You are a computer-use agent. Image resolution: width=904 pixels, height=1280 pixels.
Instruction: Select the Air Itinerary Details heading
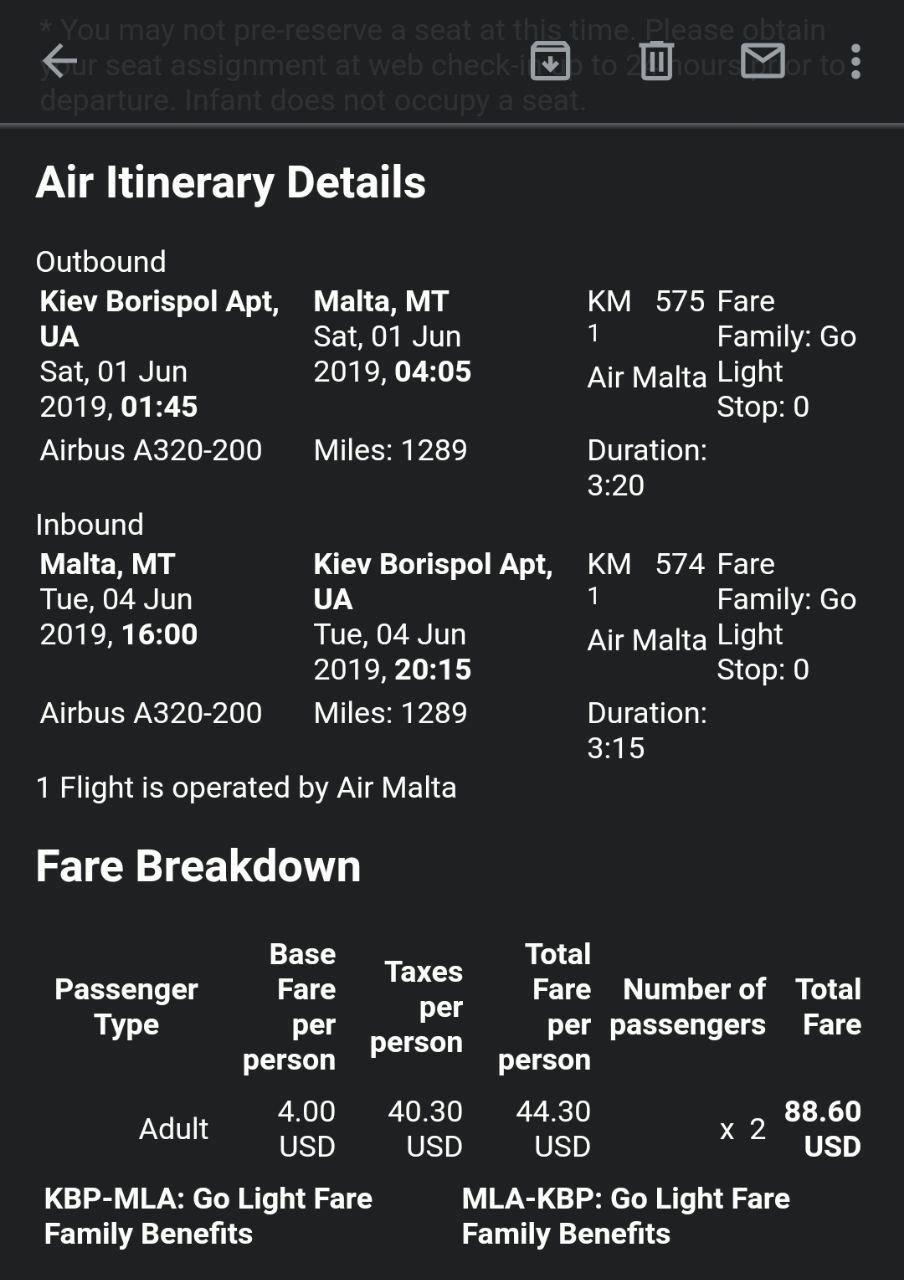[231, 183]
